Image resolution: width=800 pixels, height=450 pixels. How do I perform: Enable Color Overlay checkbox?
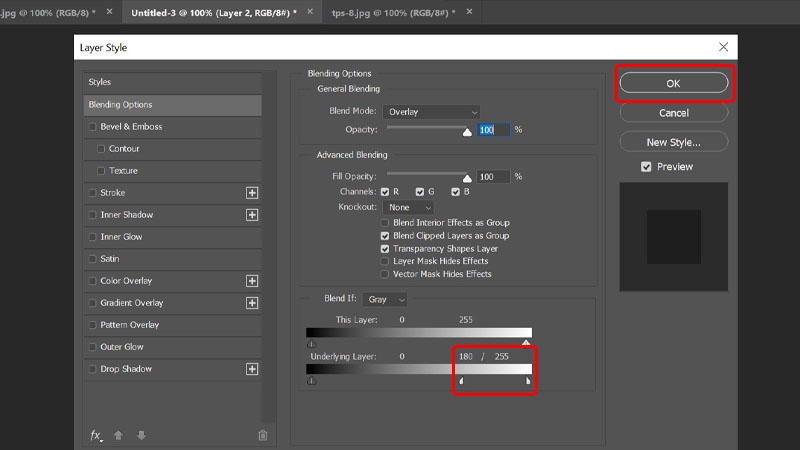(x=92, y=281)
